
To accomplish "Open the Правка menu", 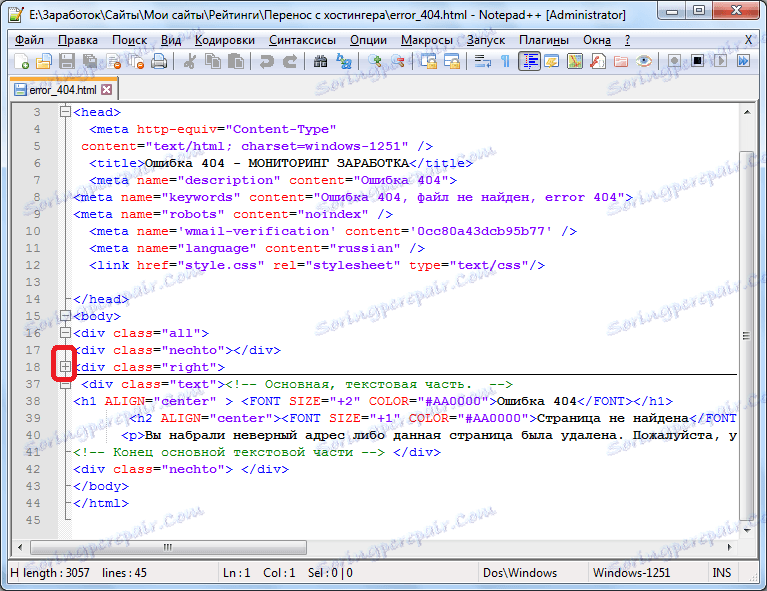I will 78,40.
